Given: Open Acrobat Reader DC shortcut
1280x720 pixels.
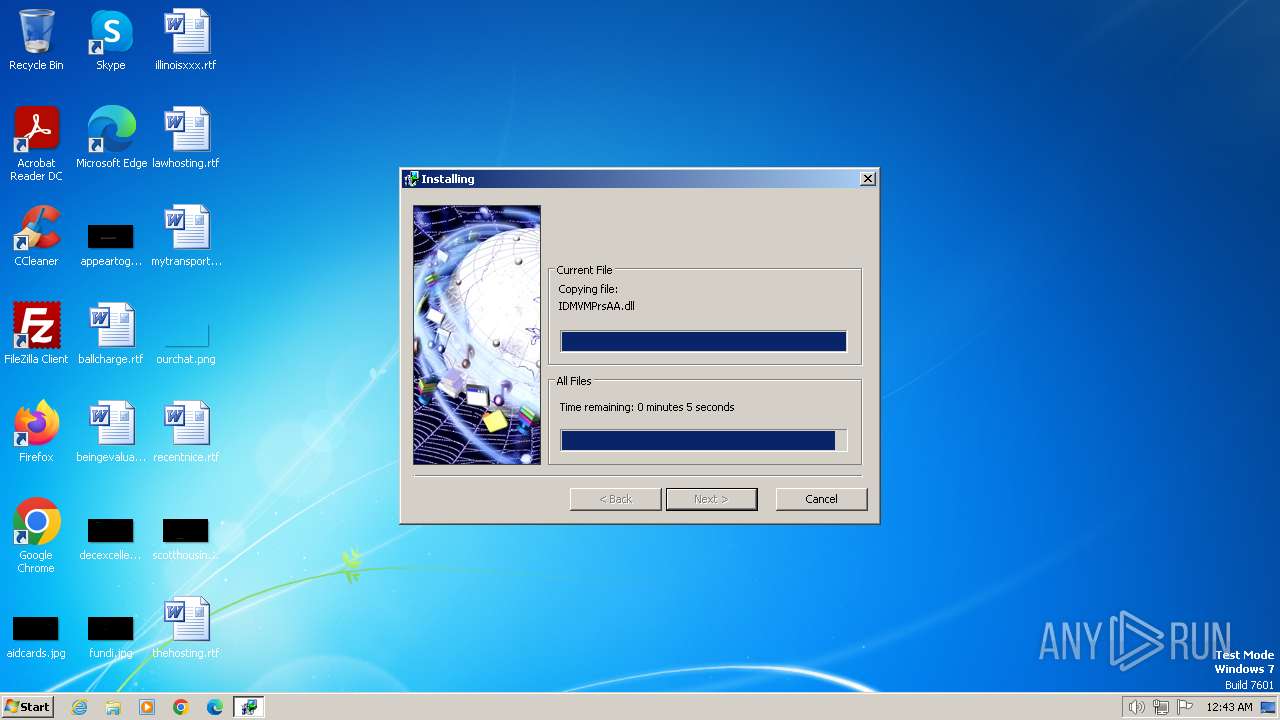Looking at the screenshot, I should point(36,143).
